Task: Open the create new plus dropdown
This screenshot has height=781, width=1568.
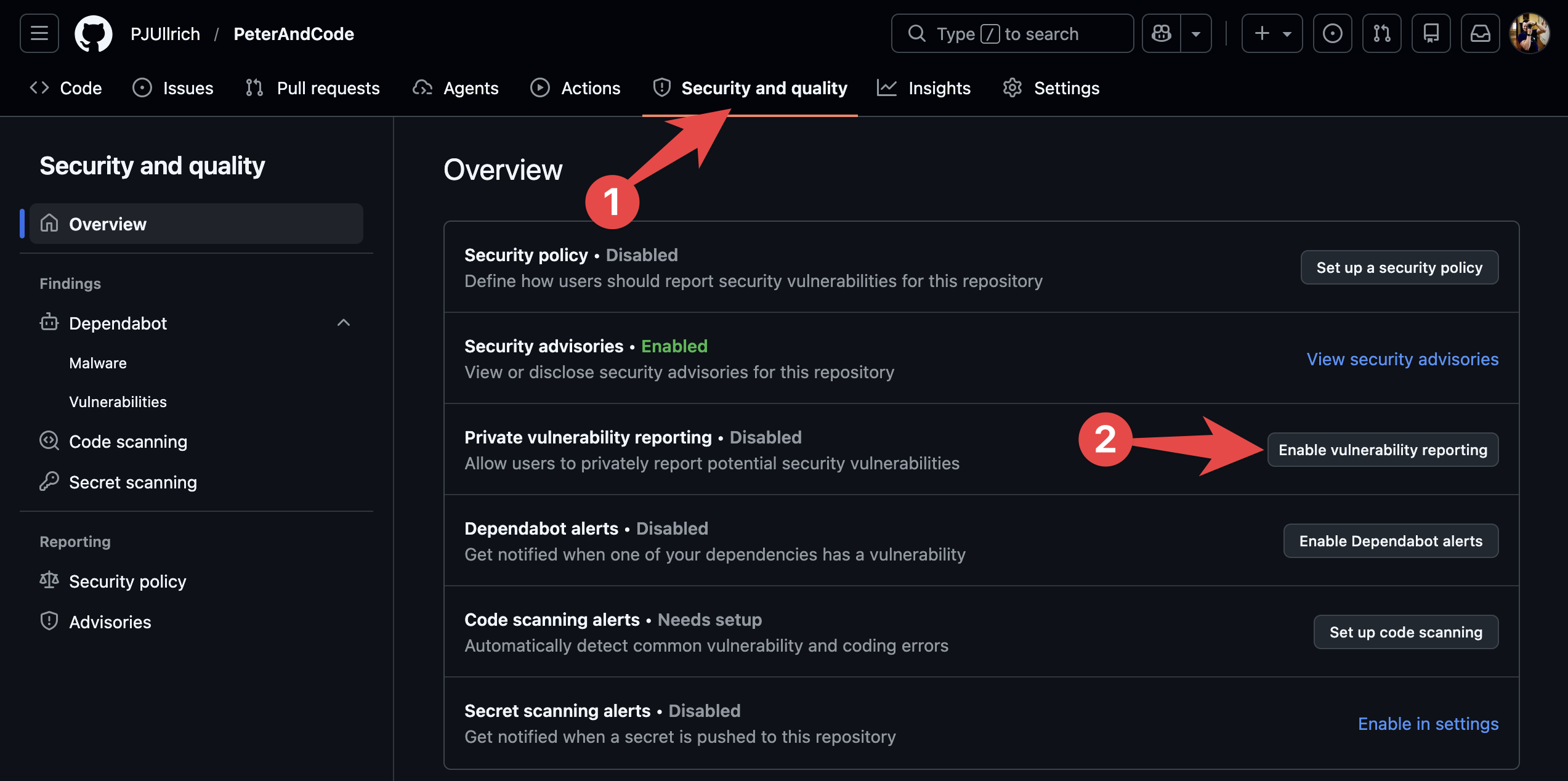Action: click(x=1272, y=33)
